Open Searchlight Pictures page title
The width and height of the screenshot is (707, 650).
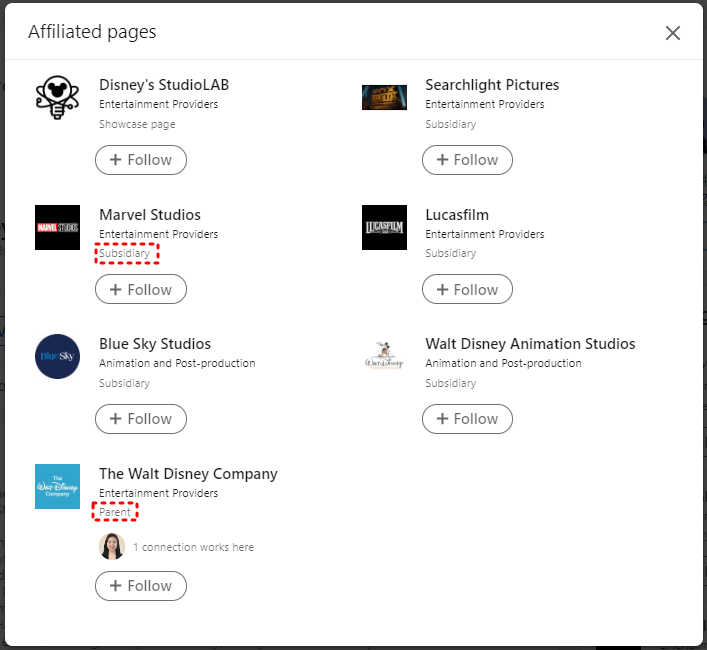click(x=492, y=85)
